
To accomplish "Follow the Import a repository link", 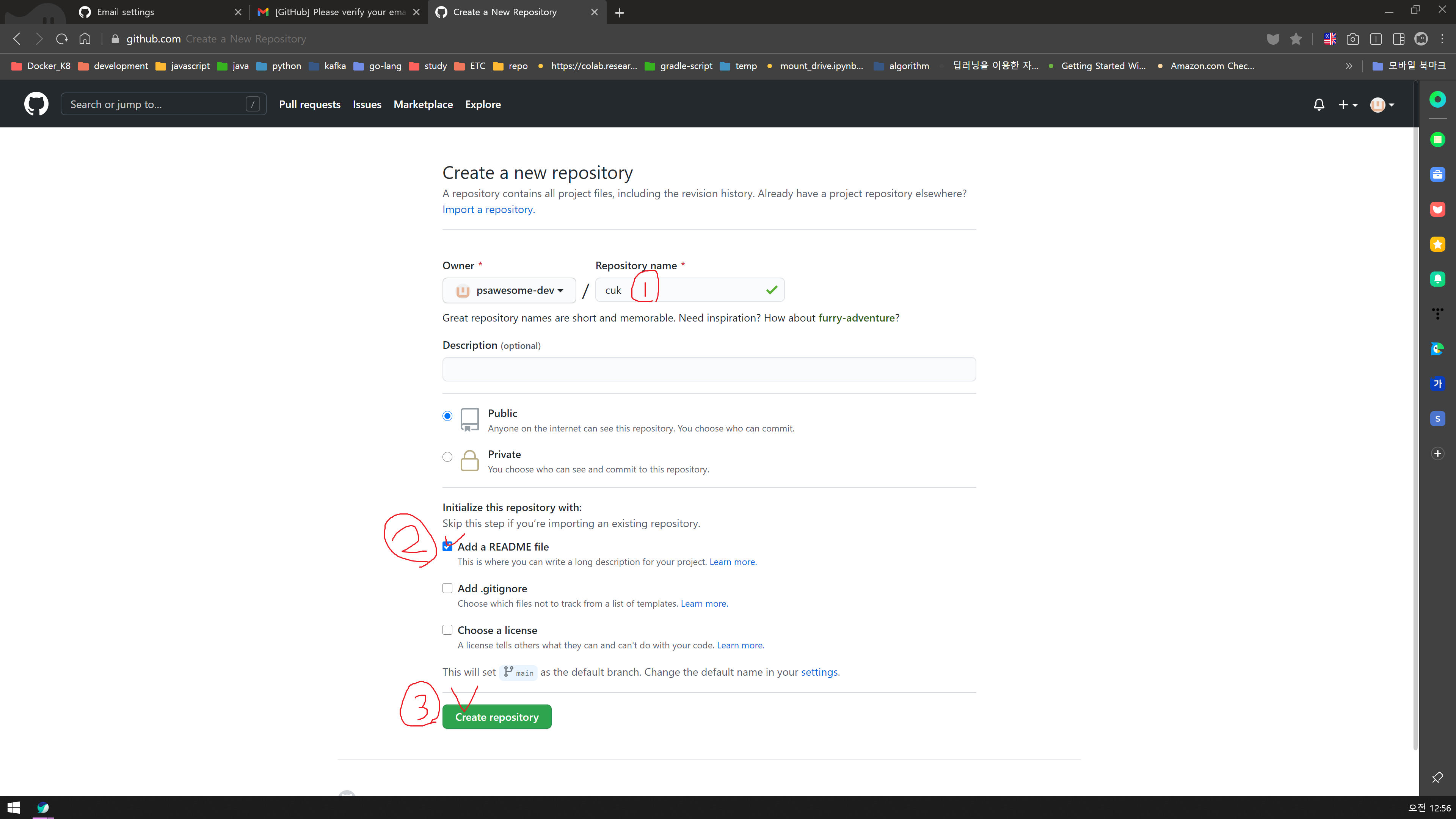I will [x=488, y=210].
